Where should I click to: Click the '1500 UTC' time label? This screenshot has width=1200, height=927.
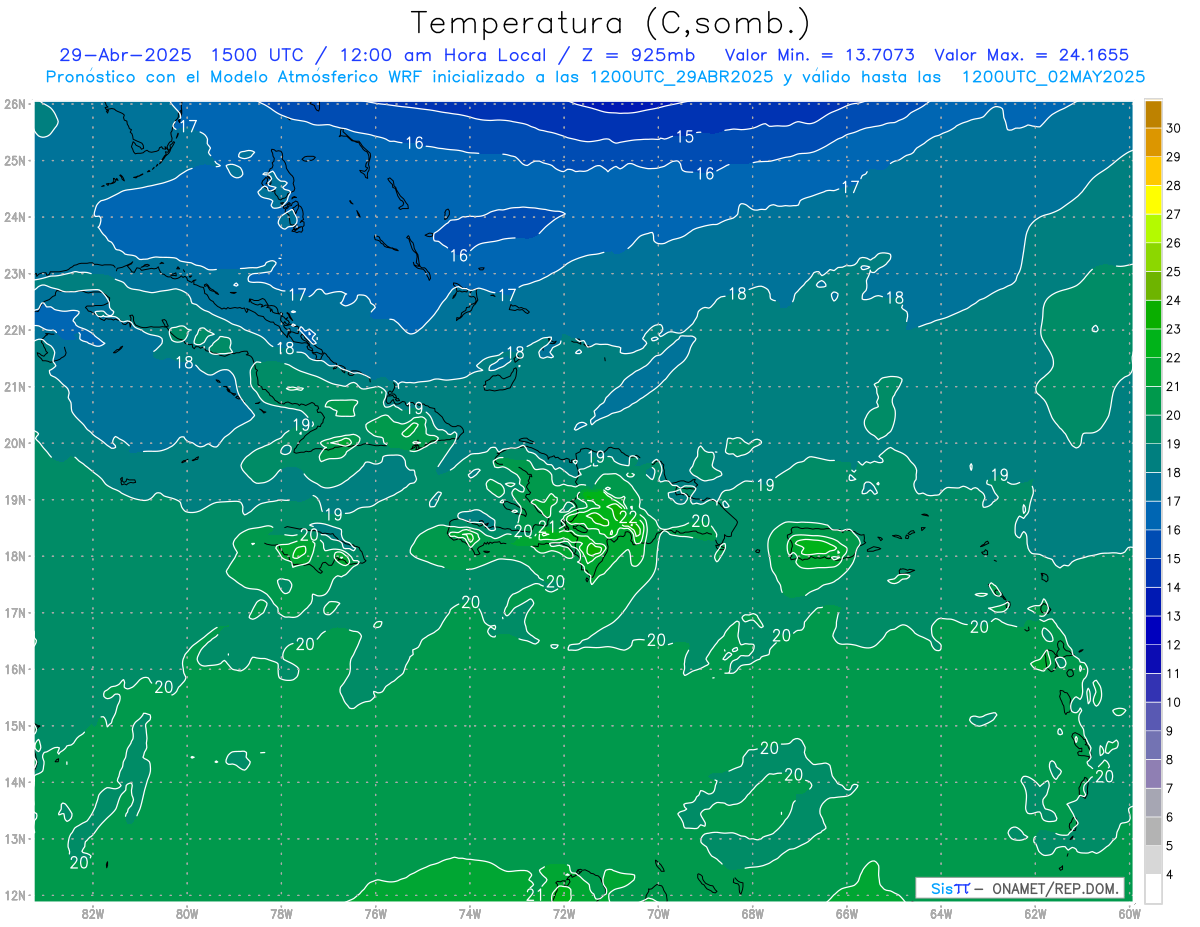point(260,55)
